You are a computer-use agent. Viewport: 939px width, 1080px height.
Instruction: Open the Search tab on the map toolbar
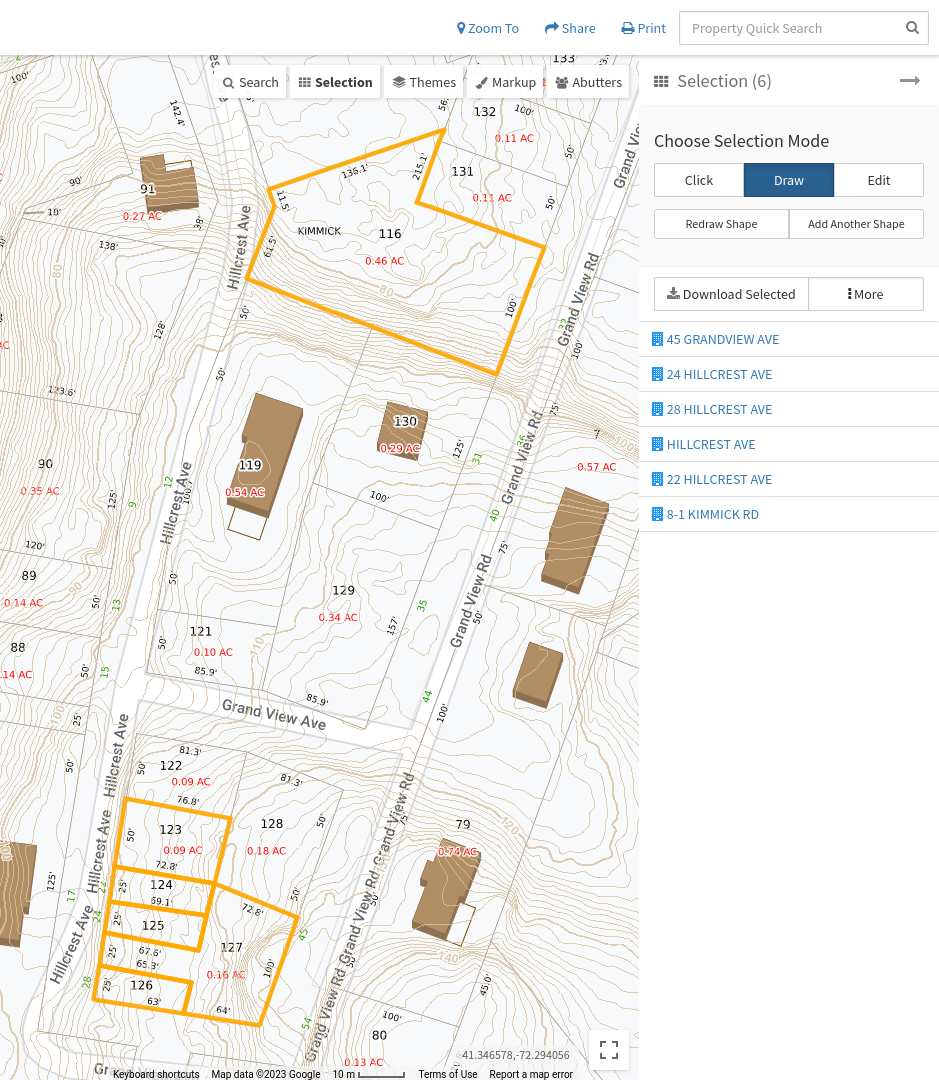pyautogui.click(x=250, y=82)
